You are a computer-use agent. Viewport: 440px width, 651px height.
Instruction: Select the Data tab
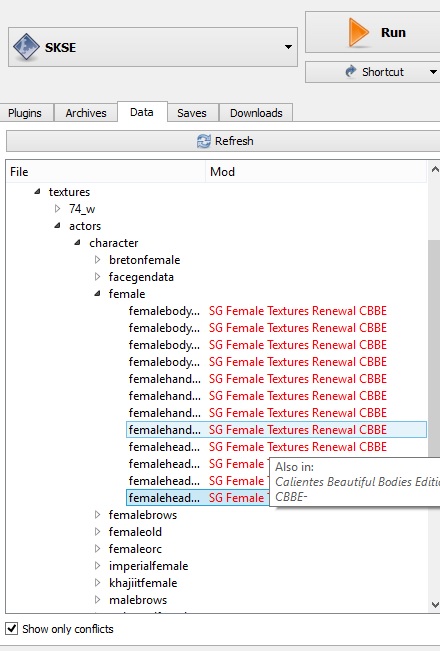coord(142,112)
